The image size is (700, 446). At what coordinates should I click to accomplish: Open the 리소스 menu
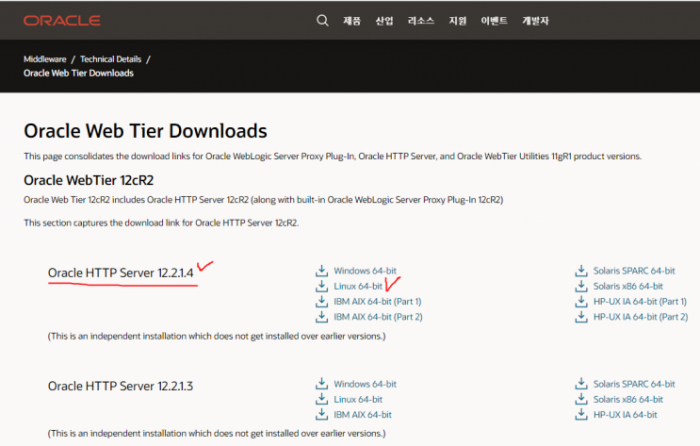click(421, 21)
